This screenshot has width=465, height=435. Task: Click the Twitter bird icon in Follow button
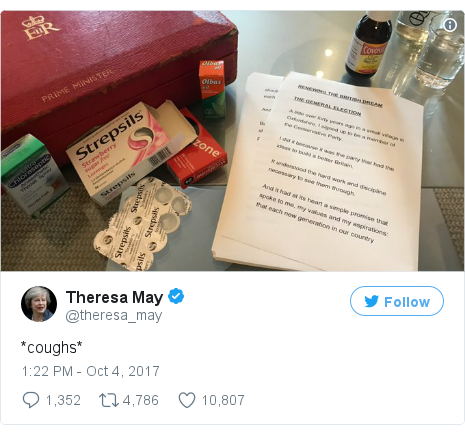click(371, 301)
